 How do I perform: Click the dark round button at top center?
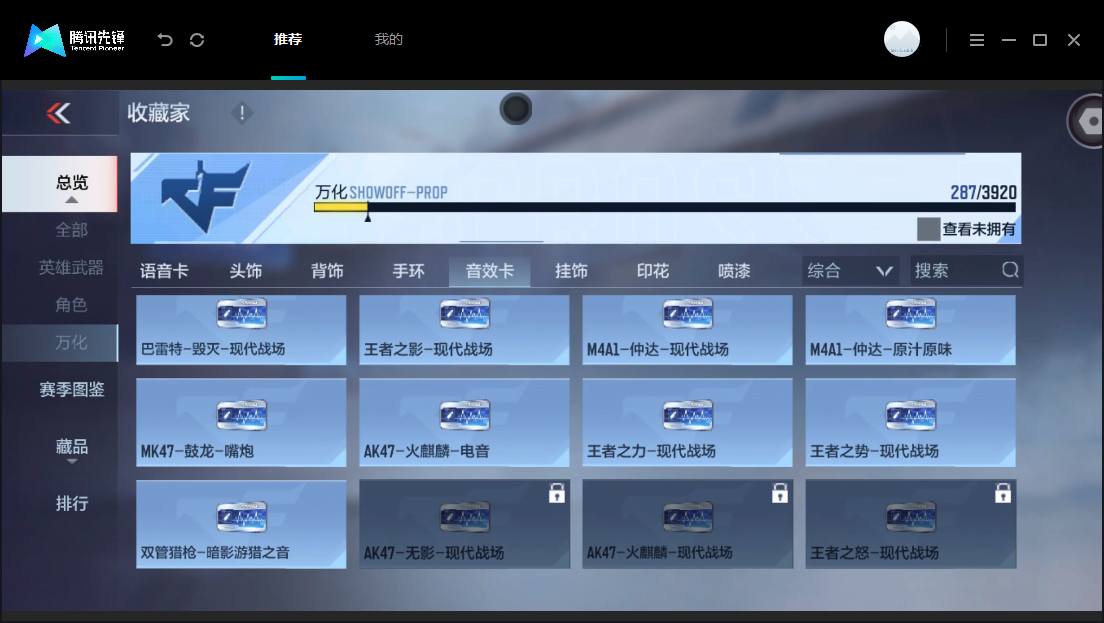516,109
